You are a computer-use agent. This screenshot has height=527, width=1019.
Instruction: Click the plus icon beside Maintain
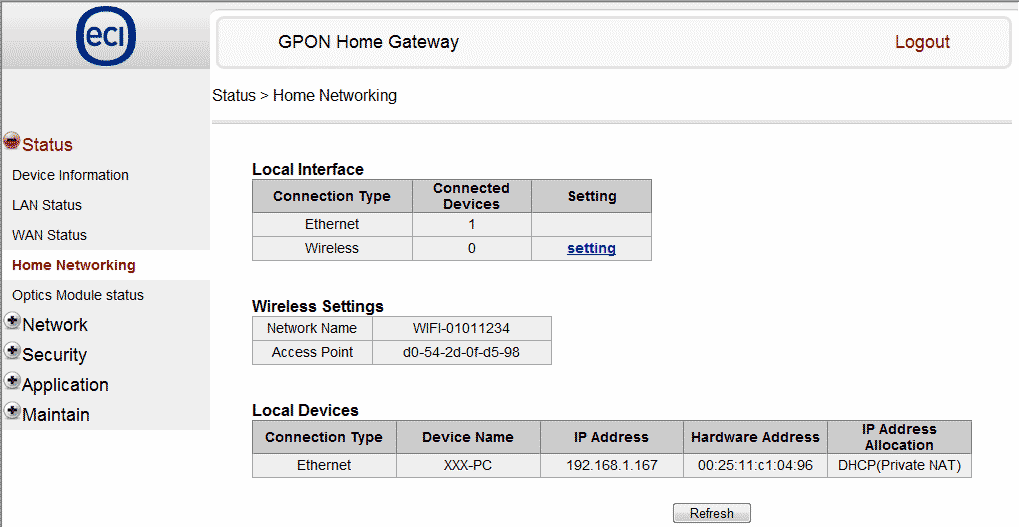(12, 412)
